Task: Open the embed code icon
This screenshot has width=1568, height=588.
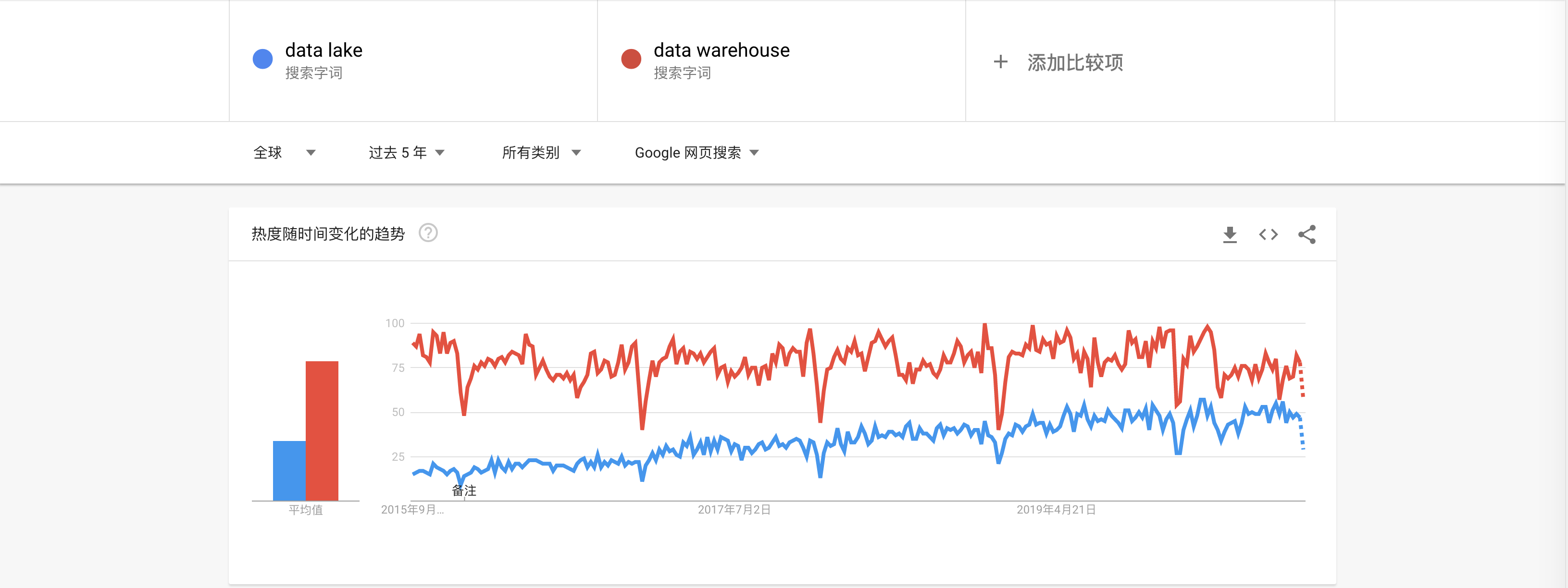Action: [1268, 235]
